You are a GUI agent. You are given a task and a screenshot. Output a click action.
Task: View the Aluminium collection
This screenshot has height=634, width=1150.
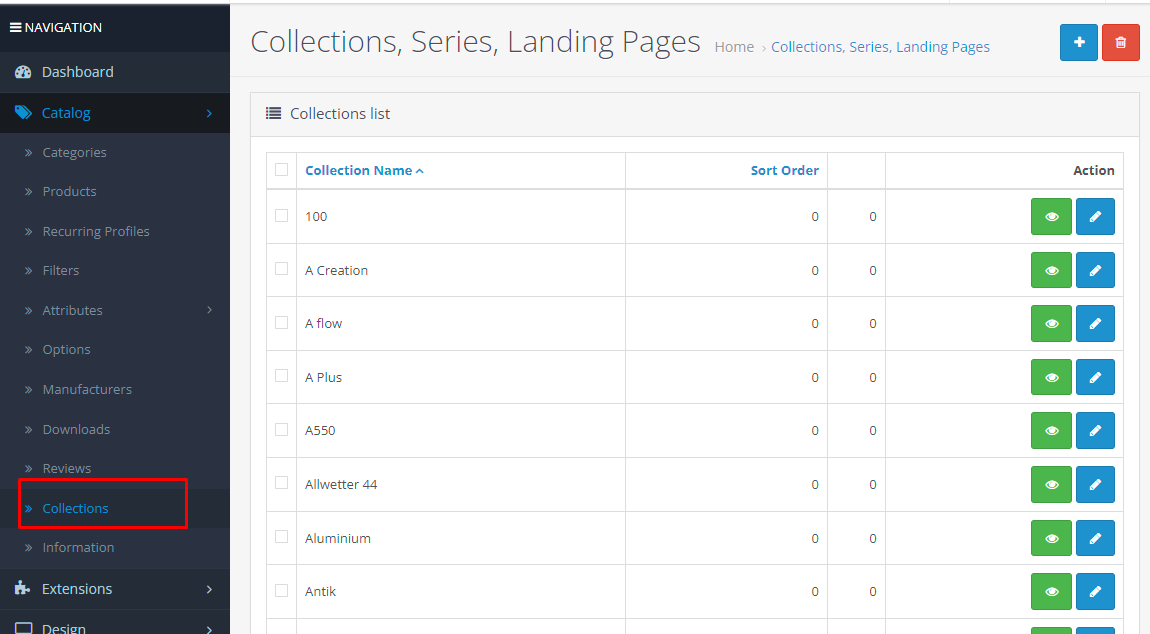1051,538
